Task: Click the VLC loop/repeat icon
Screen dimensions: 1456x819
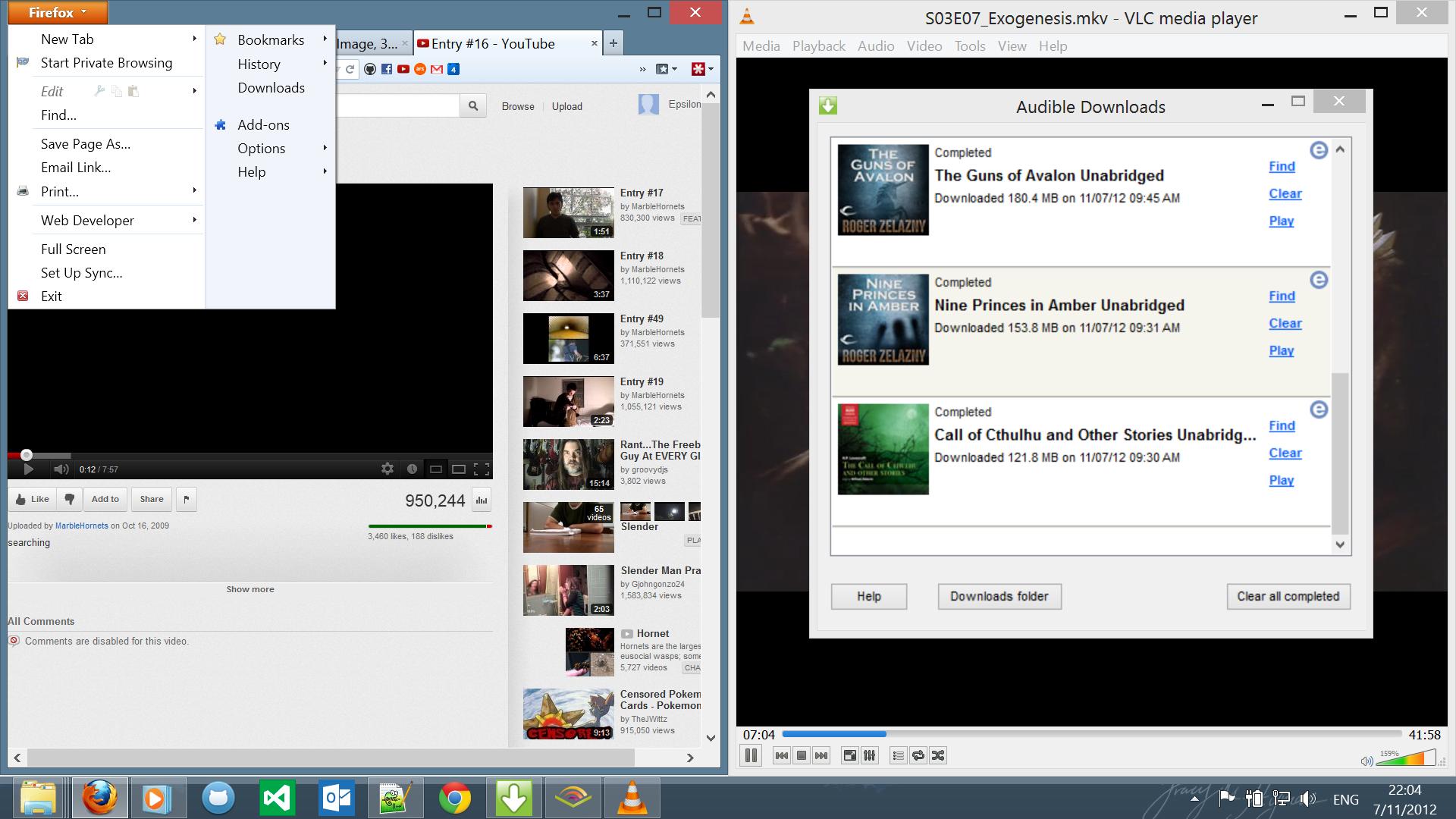Action: click(918, 755)
